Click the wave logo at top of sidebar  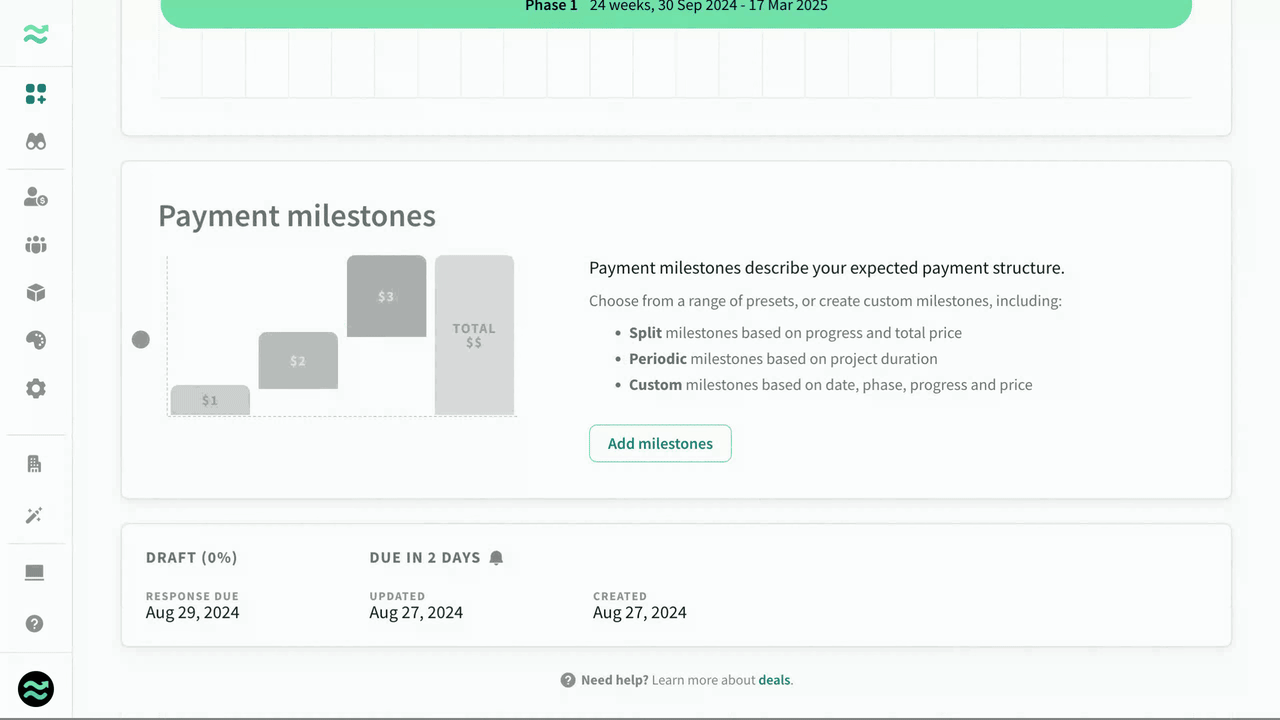tap(36, 35)
